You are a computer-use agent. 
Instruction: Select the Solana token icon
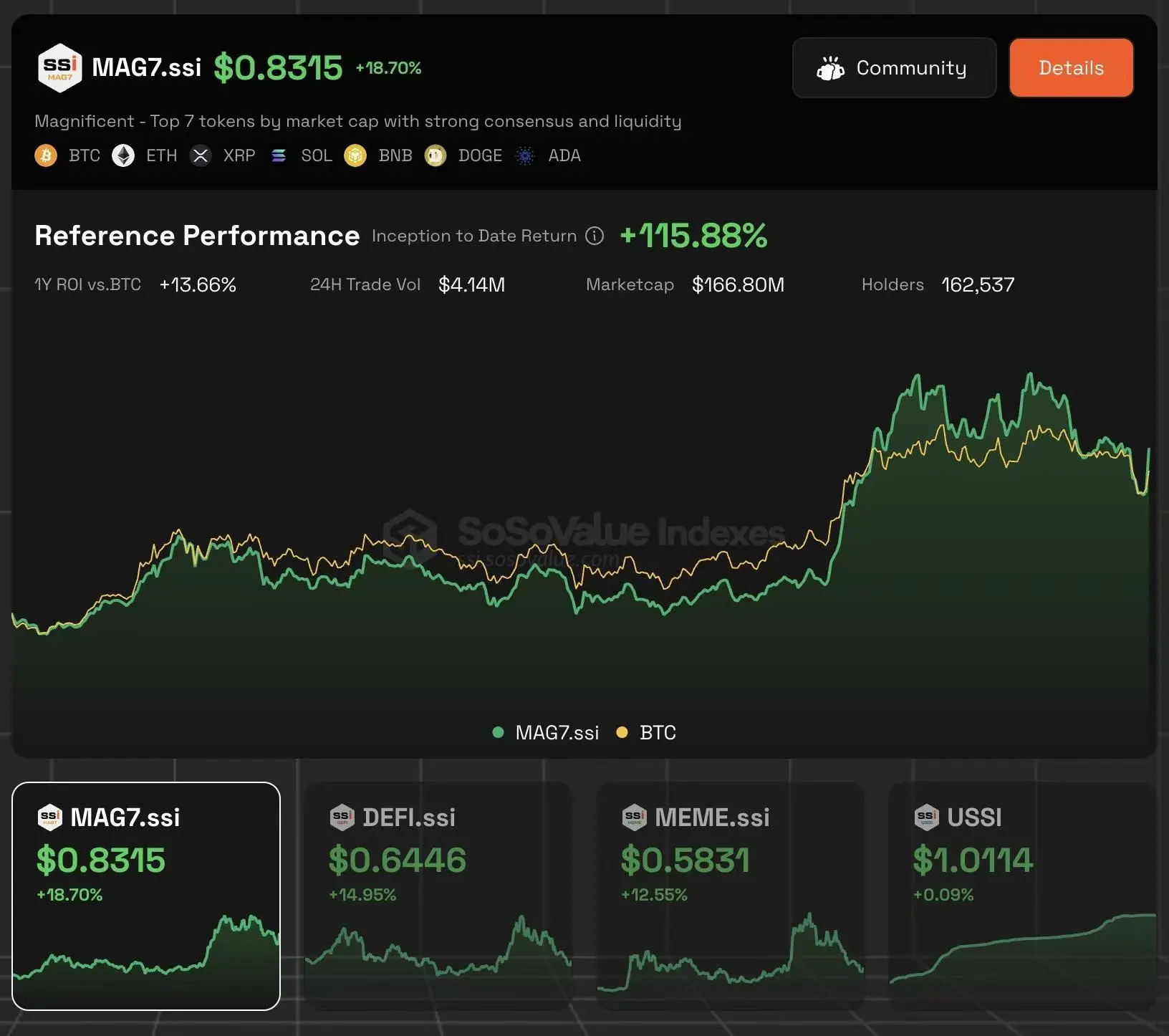click(x=279, y=155)
